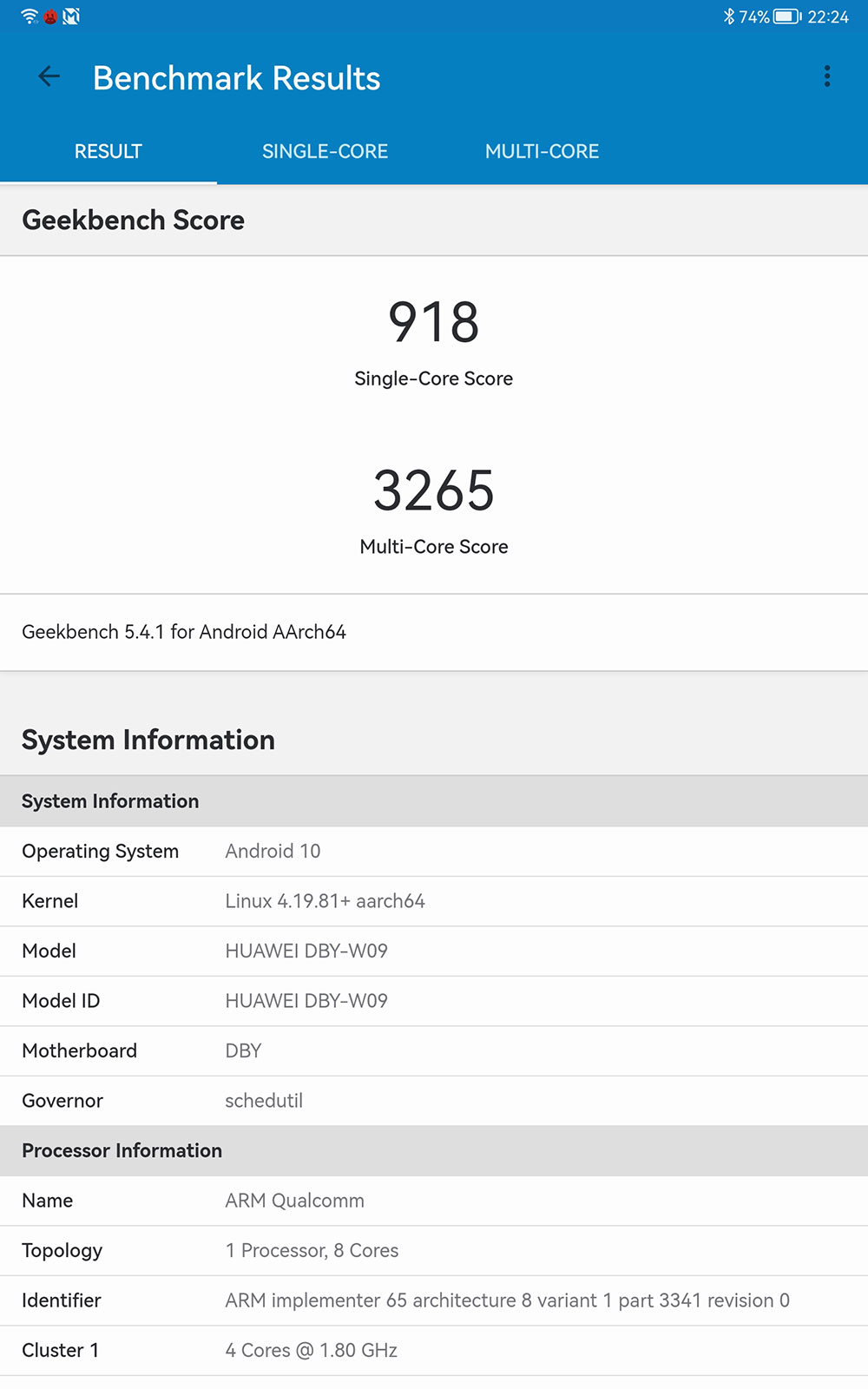Select the RESULT tab
Screen dimensions: 868x1389
[108, 151]
